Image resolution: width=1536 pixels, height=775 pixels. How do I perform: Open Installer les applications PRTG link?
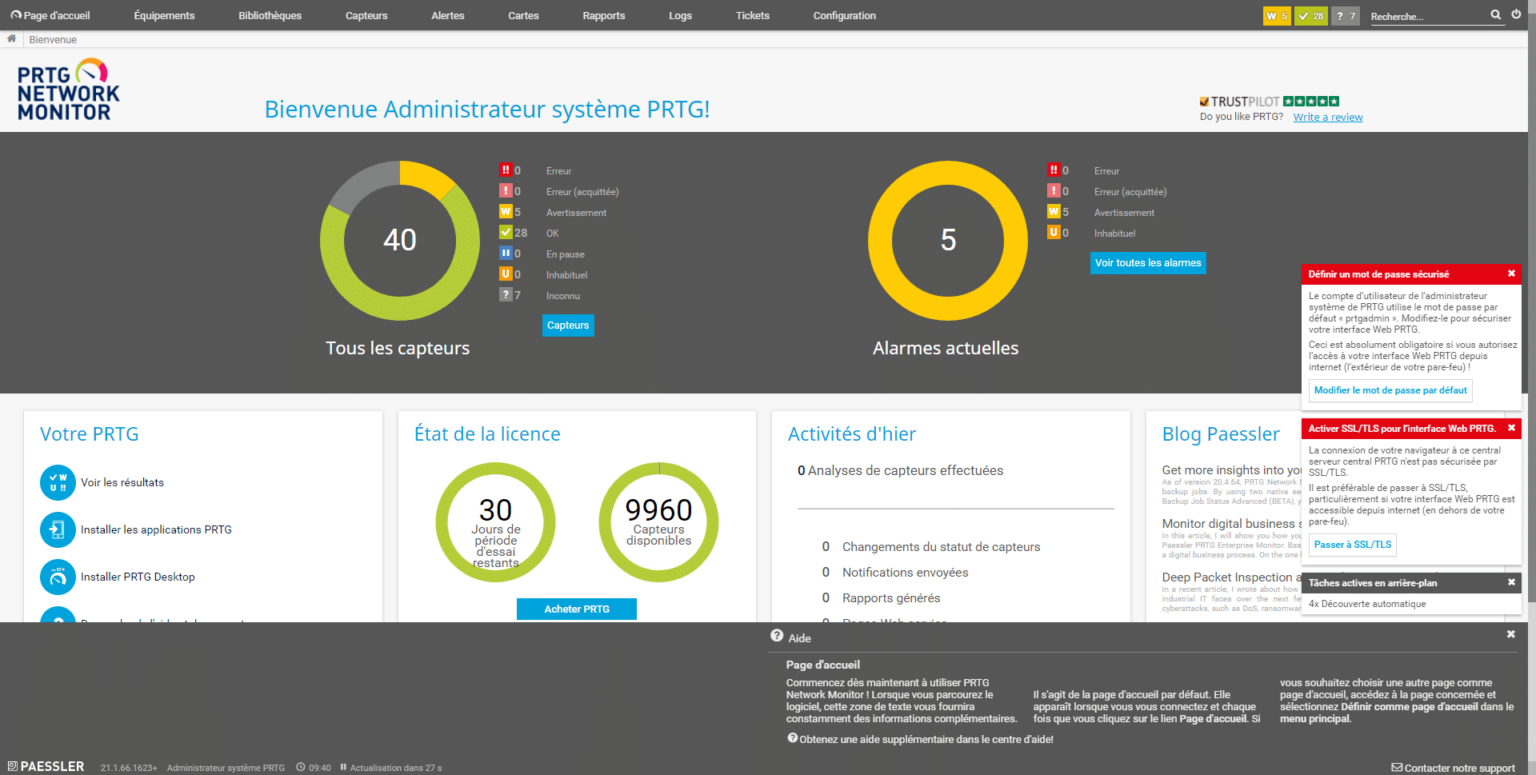pyautogui.click(x=156, y=530)
